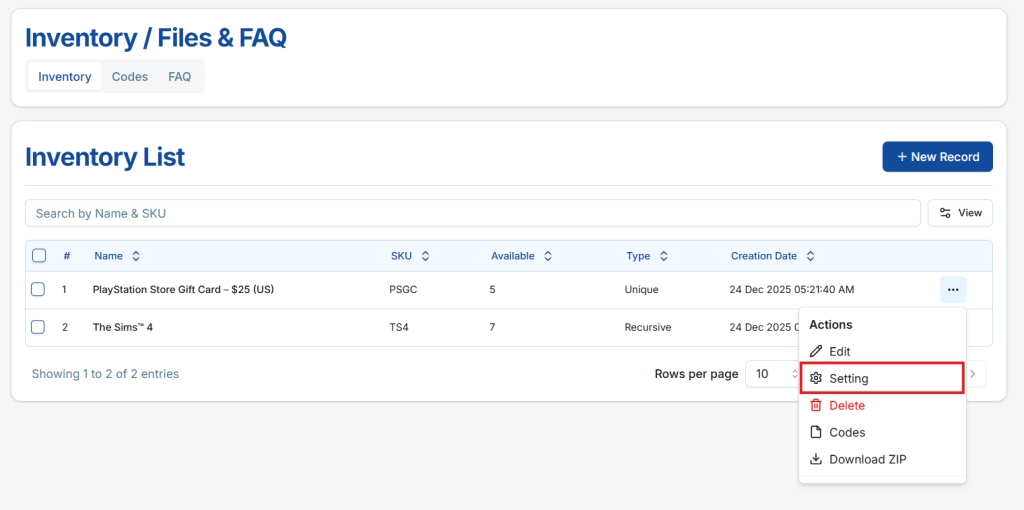Open the View options dropdown
The image size is (1024, 510).
click(960, 213)
